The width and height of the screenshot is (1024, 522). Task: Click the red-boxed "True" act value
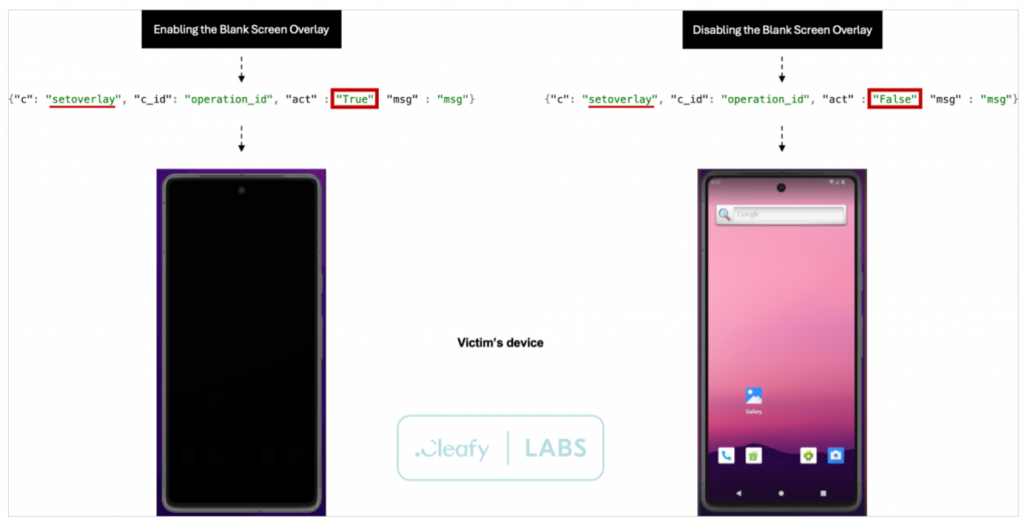point(355,99)
